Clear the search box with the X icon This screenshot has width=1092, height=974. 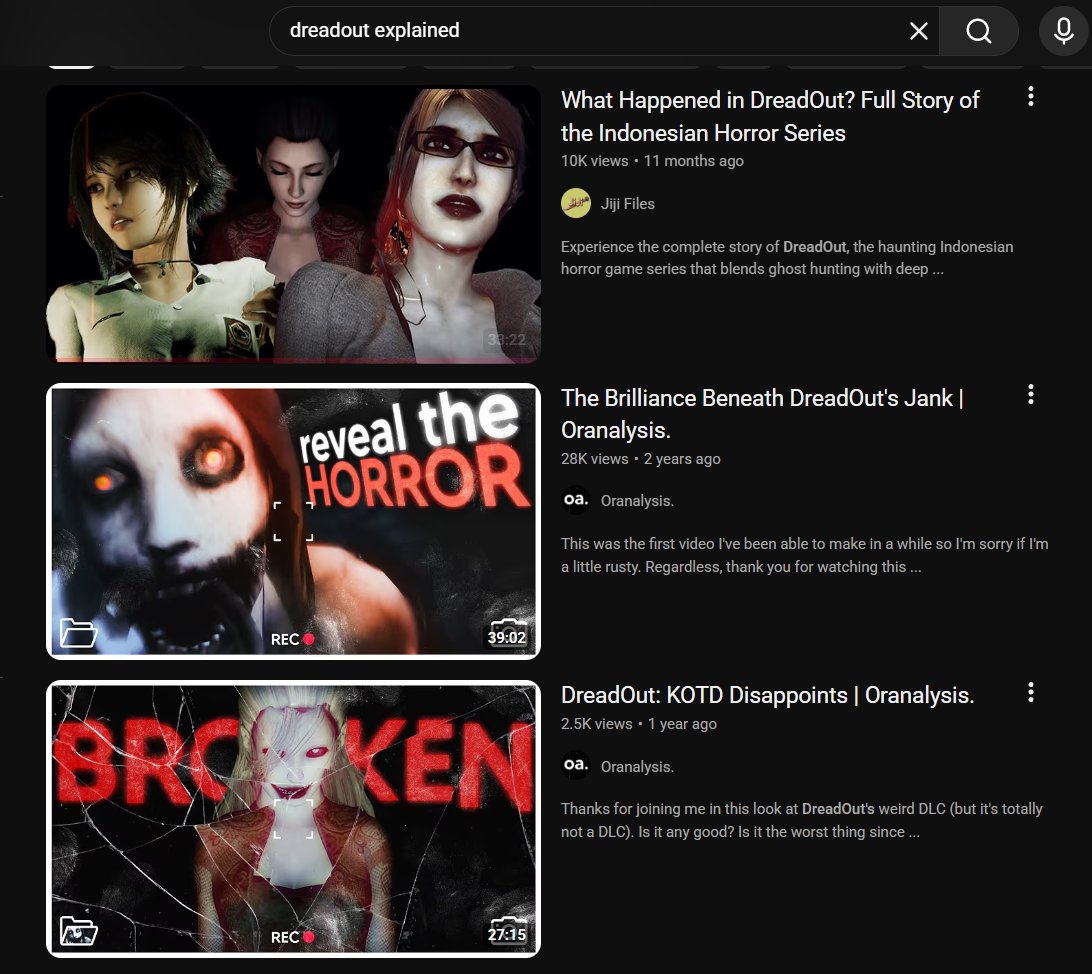tap(919, 31)
